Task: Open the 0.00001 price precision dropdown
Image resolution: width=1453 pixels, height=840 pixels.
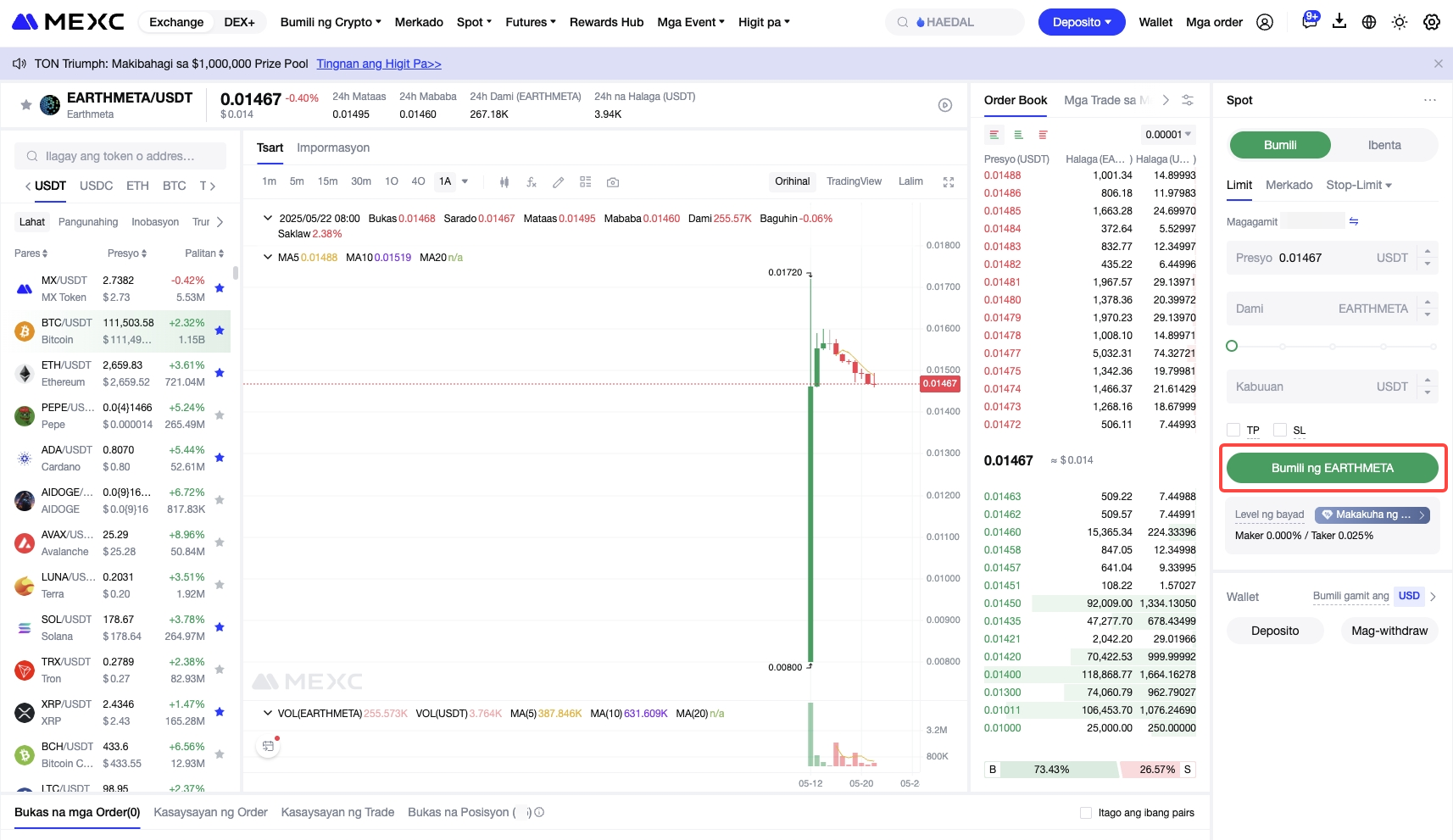Action: pos(1168,135)
